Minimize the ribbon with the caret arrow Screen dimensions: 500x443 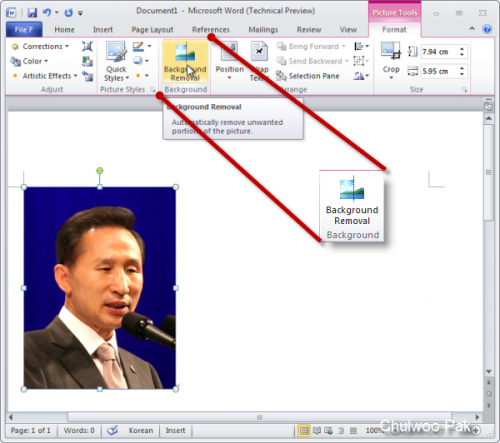(x=472, y=29)
